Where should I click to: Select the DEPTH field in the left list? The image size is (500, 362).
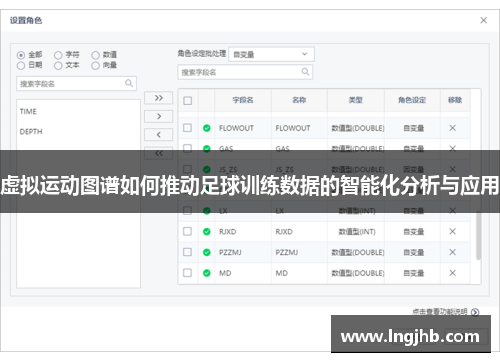click(x=31, y=132)
